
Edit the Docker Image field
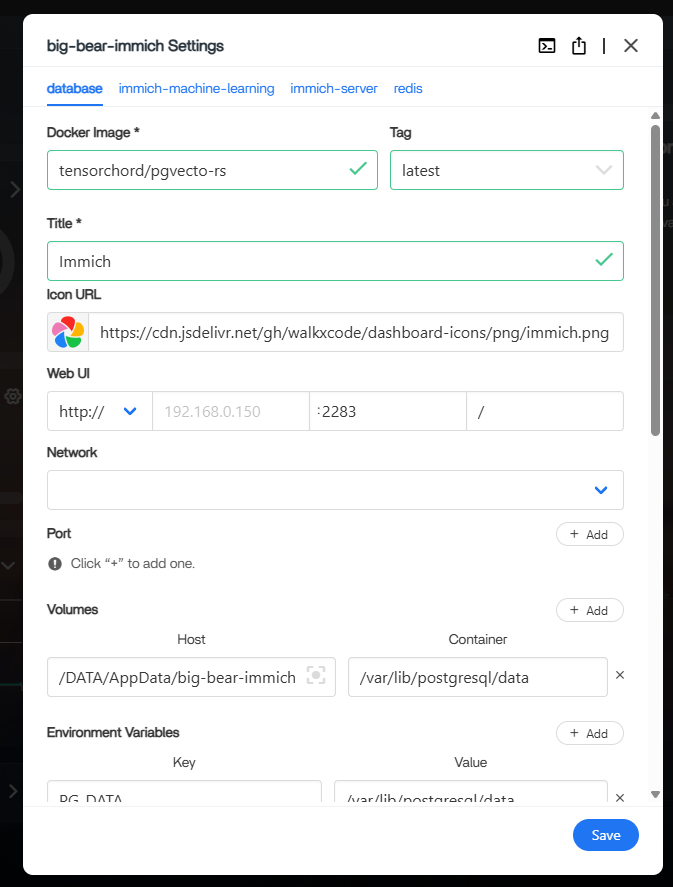(x=212, y=170)
